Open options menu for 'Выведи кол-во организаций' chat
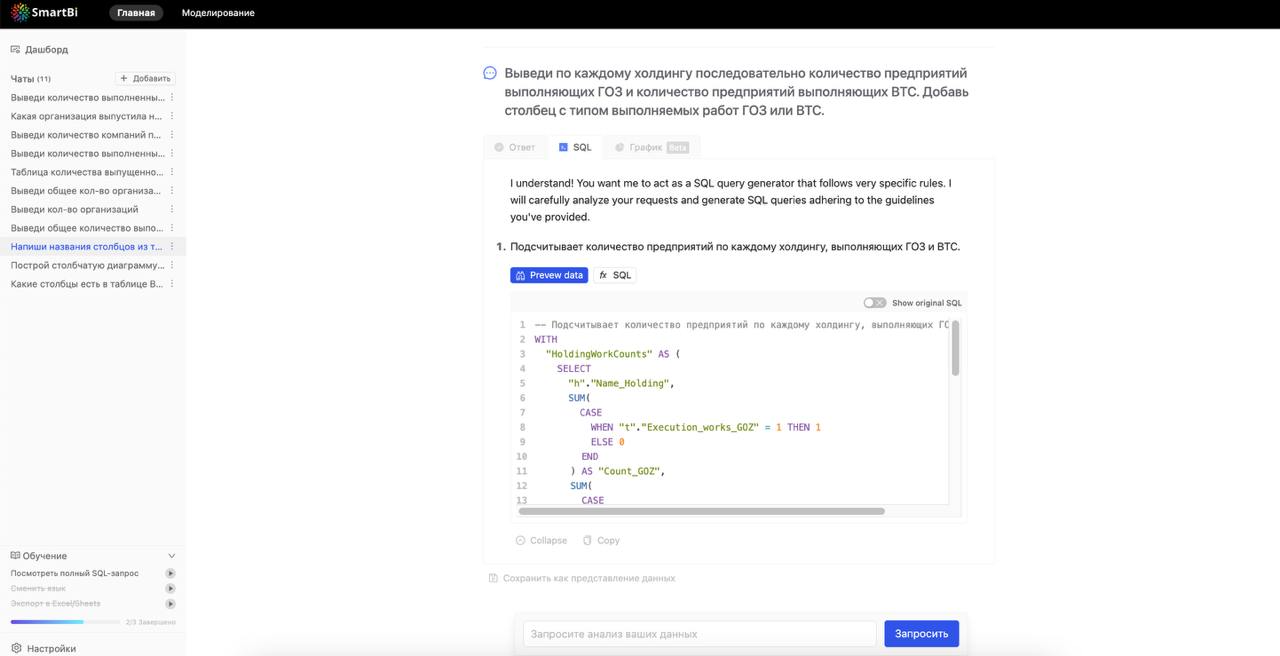1280x656 pixels. point(172,209)
